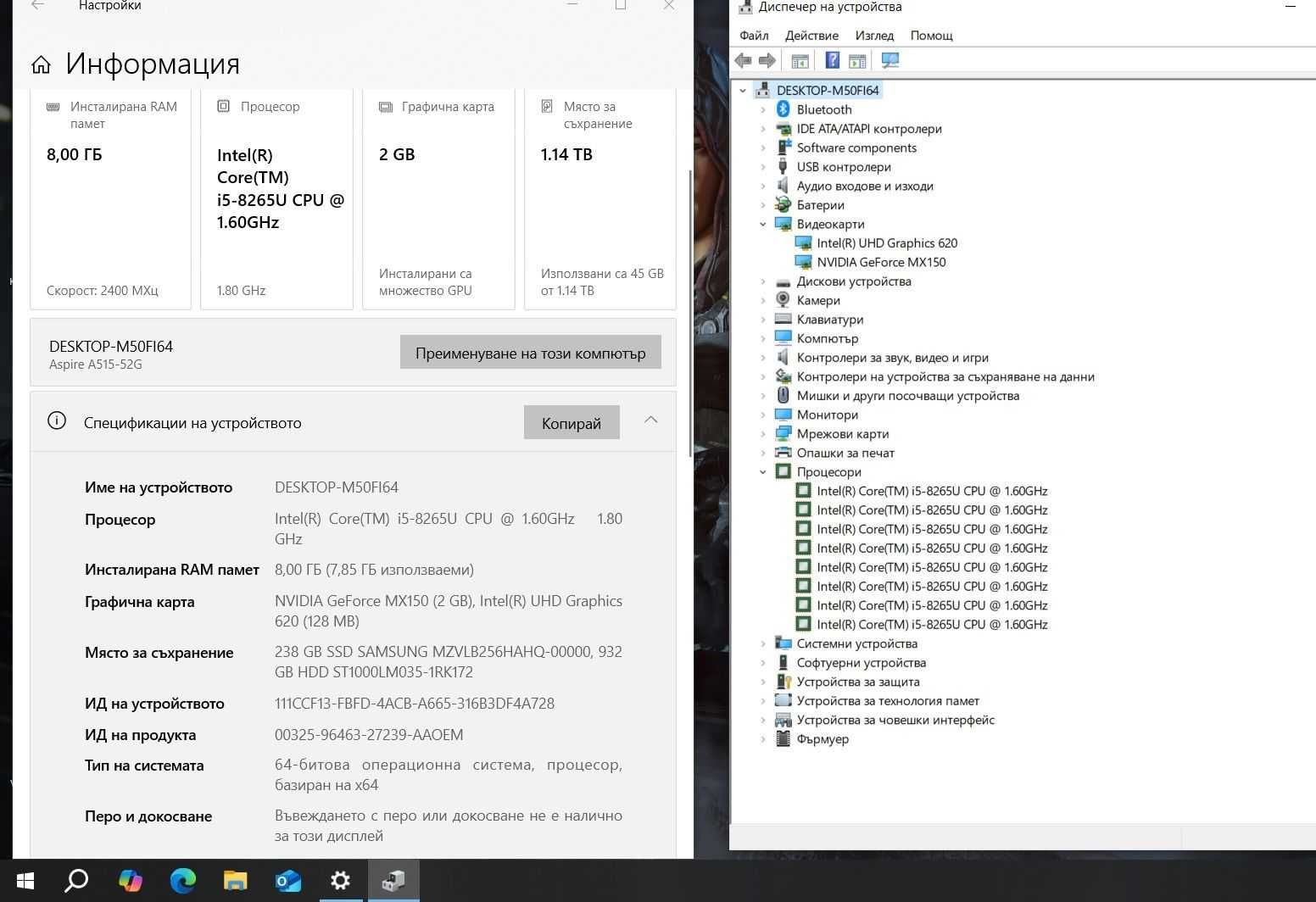1316x902 pixels.
Task: Select Контролери на устройства за съхраняване на данни
Action: click(945, 376)
